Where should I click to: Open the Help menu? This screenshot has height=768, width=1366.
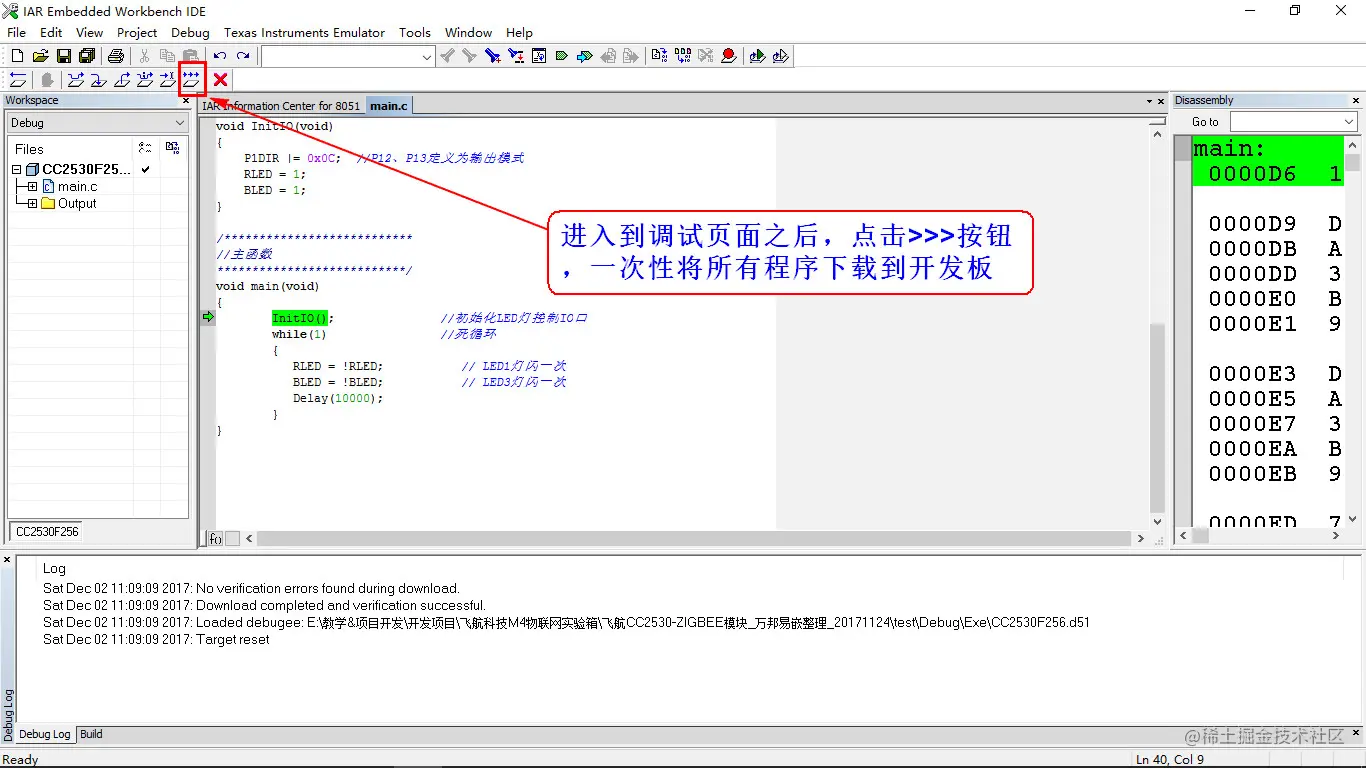coord(519,32)
